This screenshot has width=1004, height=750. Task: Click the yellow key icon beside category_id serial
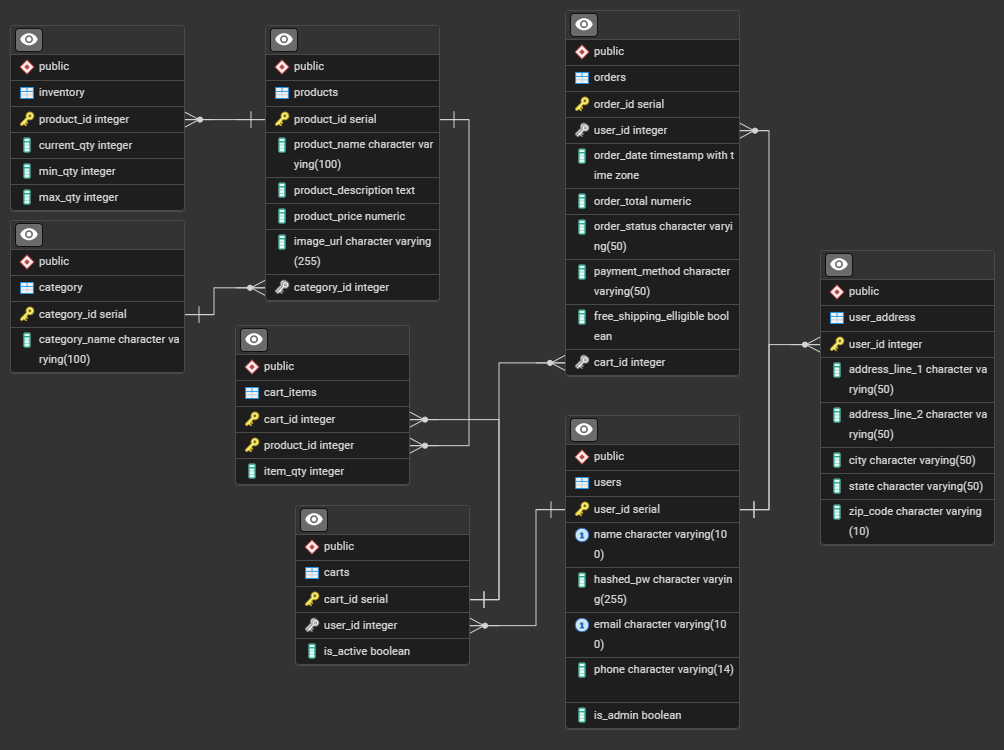click(x=27, y=314)
